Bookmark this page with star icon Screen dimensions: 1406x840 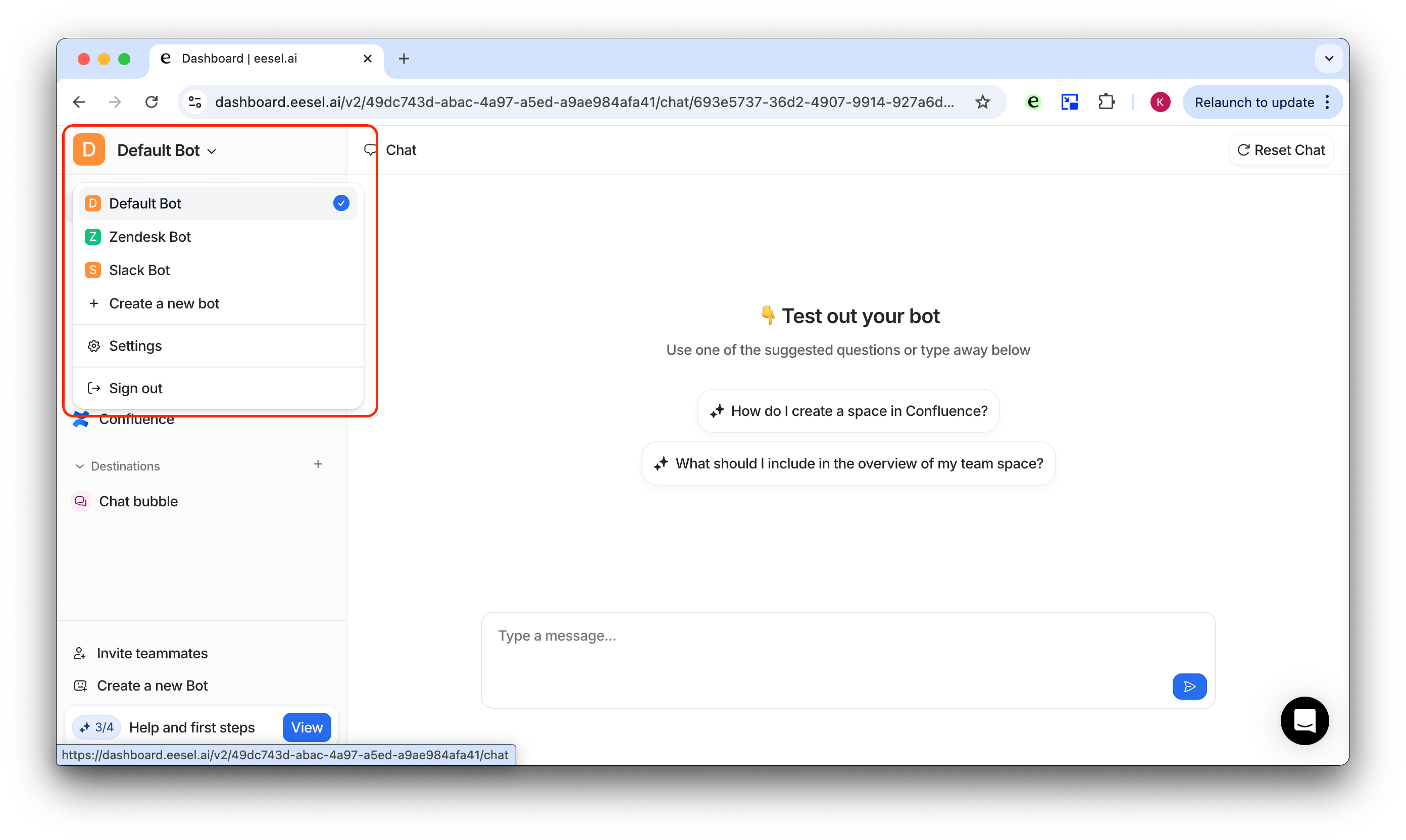(x=982, y=102)
